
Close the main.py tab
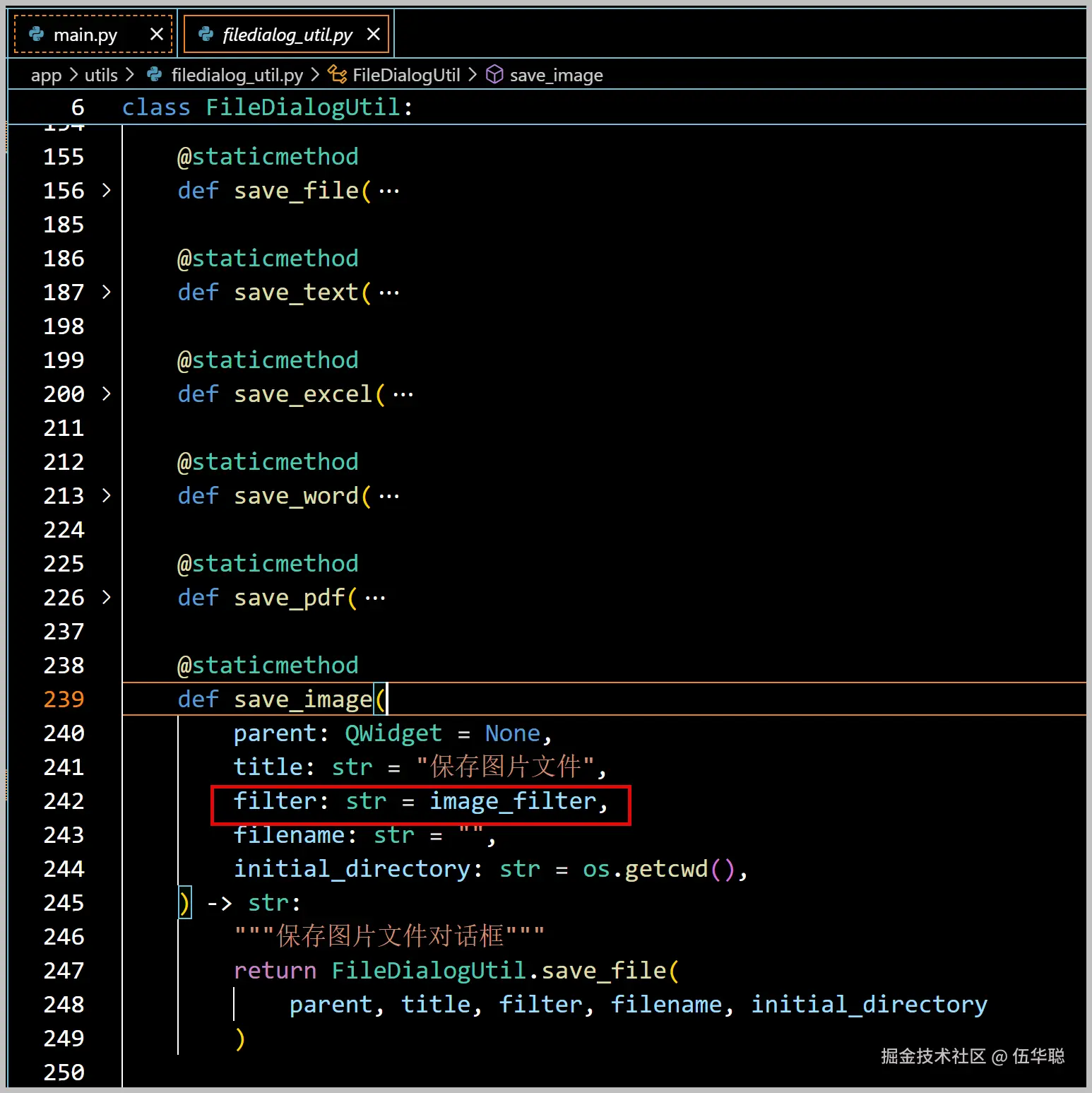click(157, 34)
